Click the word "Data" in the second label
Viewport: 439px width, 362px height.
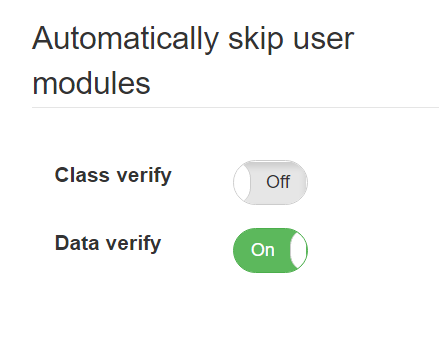(77, 243)
